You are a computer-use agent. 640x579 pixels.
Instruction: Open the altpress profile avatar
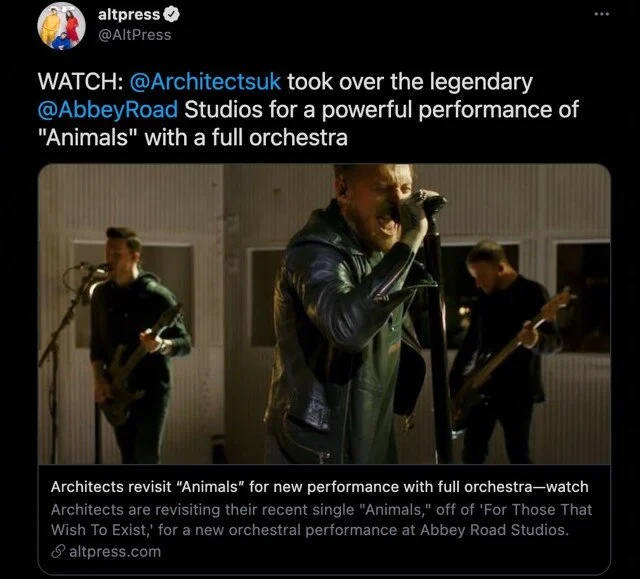pos(61,25)
